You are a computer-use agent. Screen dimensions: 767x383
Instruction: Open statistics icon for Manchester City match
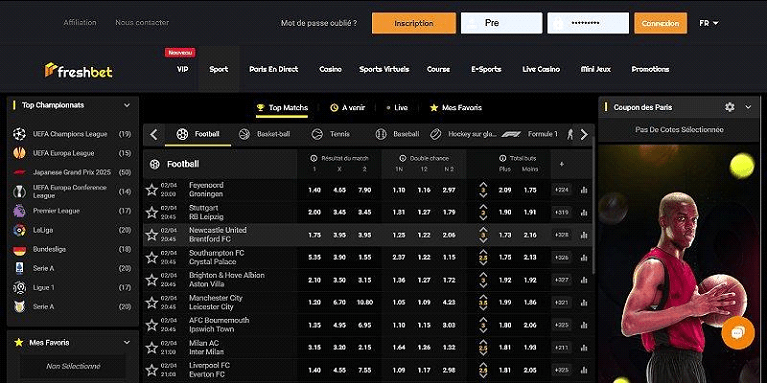coord(584,303)
